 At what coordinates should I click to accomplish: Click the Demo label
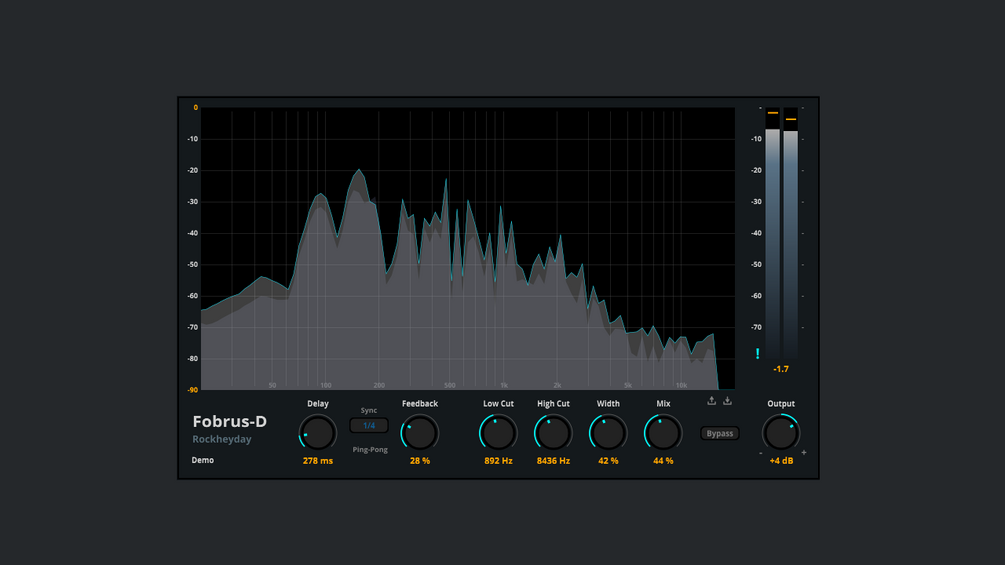tap(203, 460)
